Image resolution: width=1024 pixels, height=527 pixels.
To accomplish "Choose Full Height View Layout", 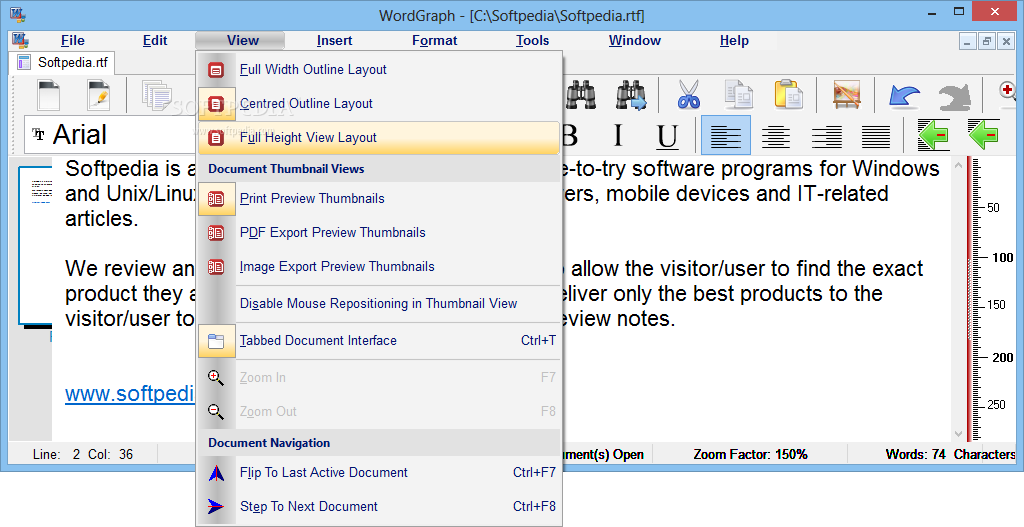I will pos(379,137).
